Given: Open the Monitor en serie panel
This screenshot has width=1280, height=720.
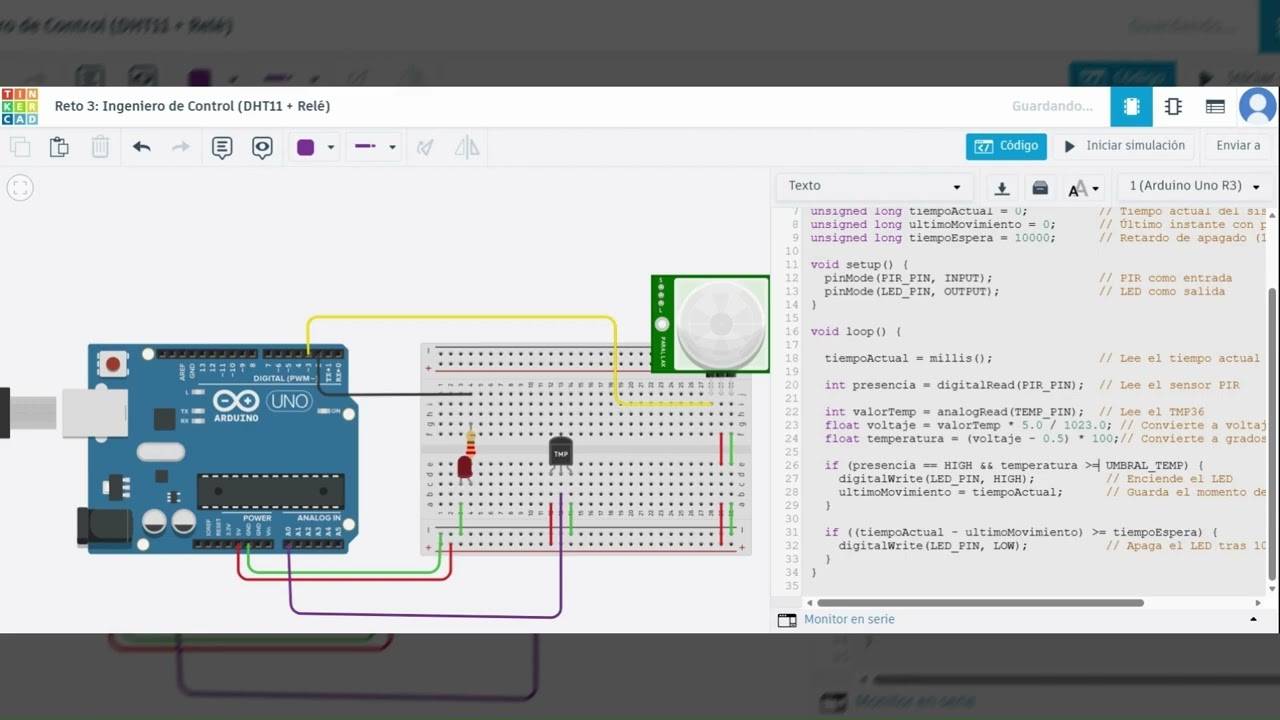Looking at the screenshot, I should 849,620.
